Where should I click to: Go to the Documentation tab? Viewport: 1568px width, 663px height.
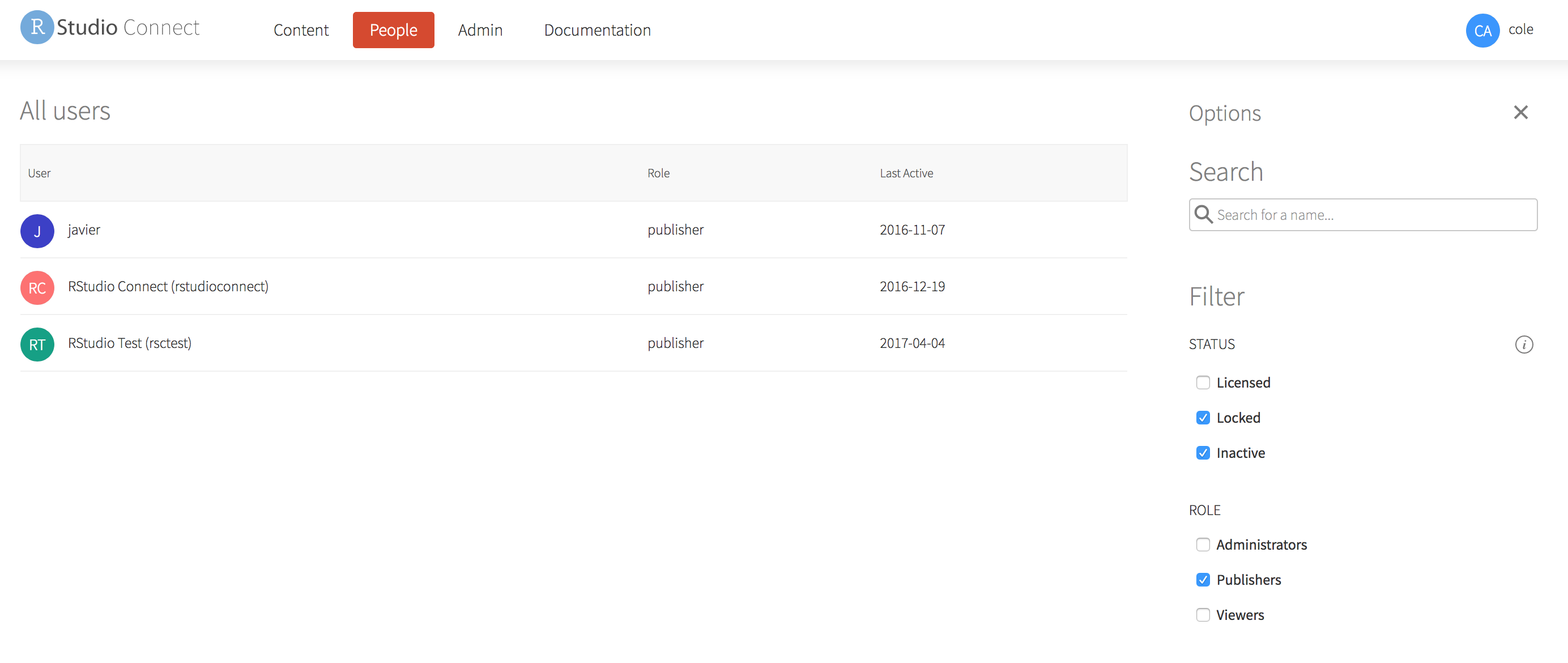(x=597, y=30)
